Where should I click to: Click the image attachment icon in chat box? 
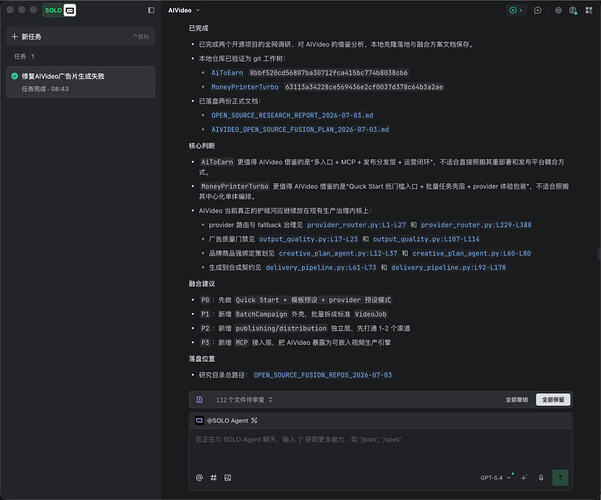[228, 478]
